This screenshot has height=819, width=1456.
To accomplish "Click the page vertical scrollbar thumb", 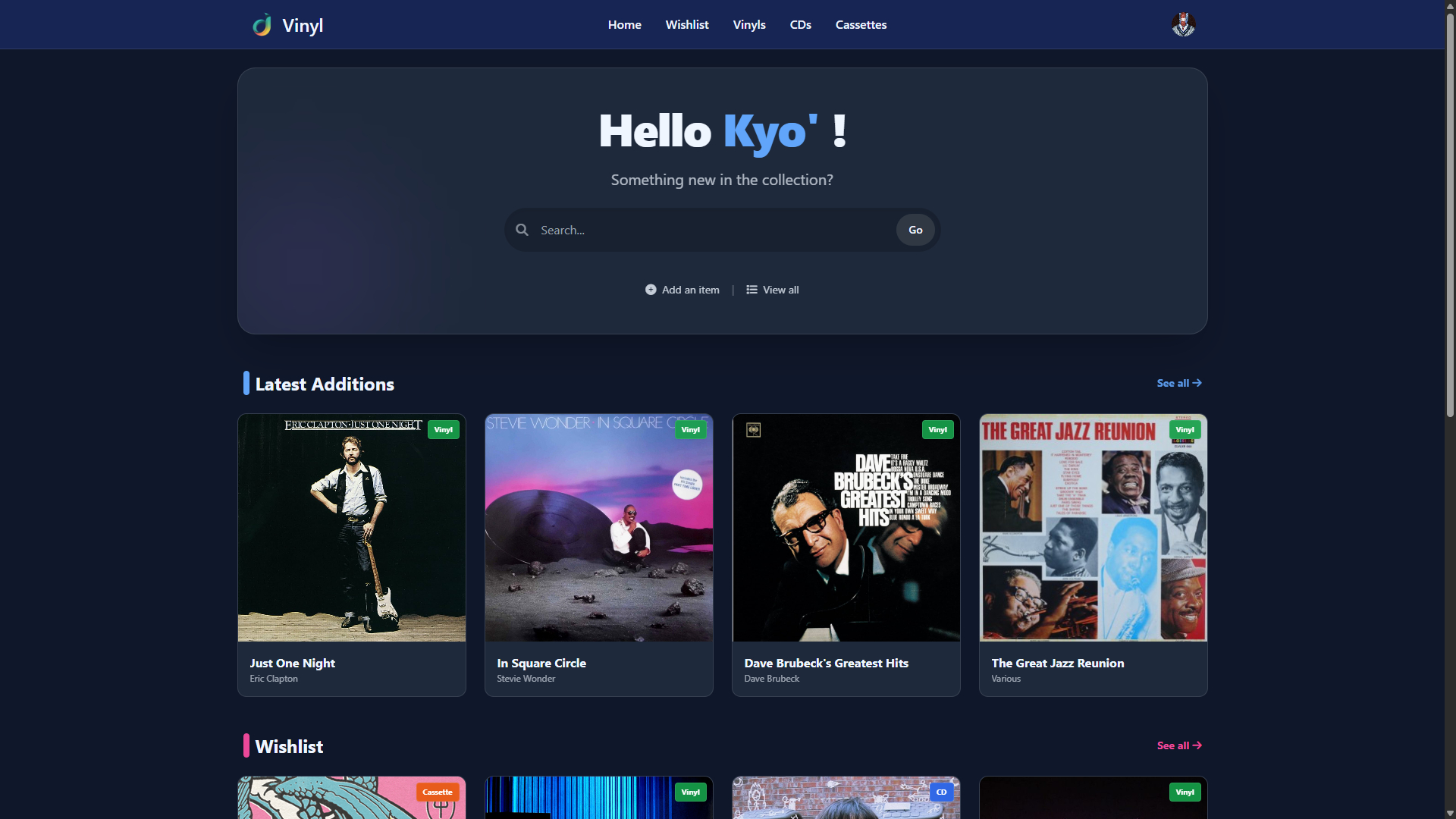I will pos(1450,215).
